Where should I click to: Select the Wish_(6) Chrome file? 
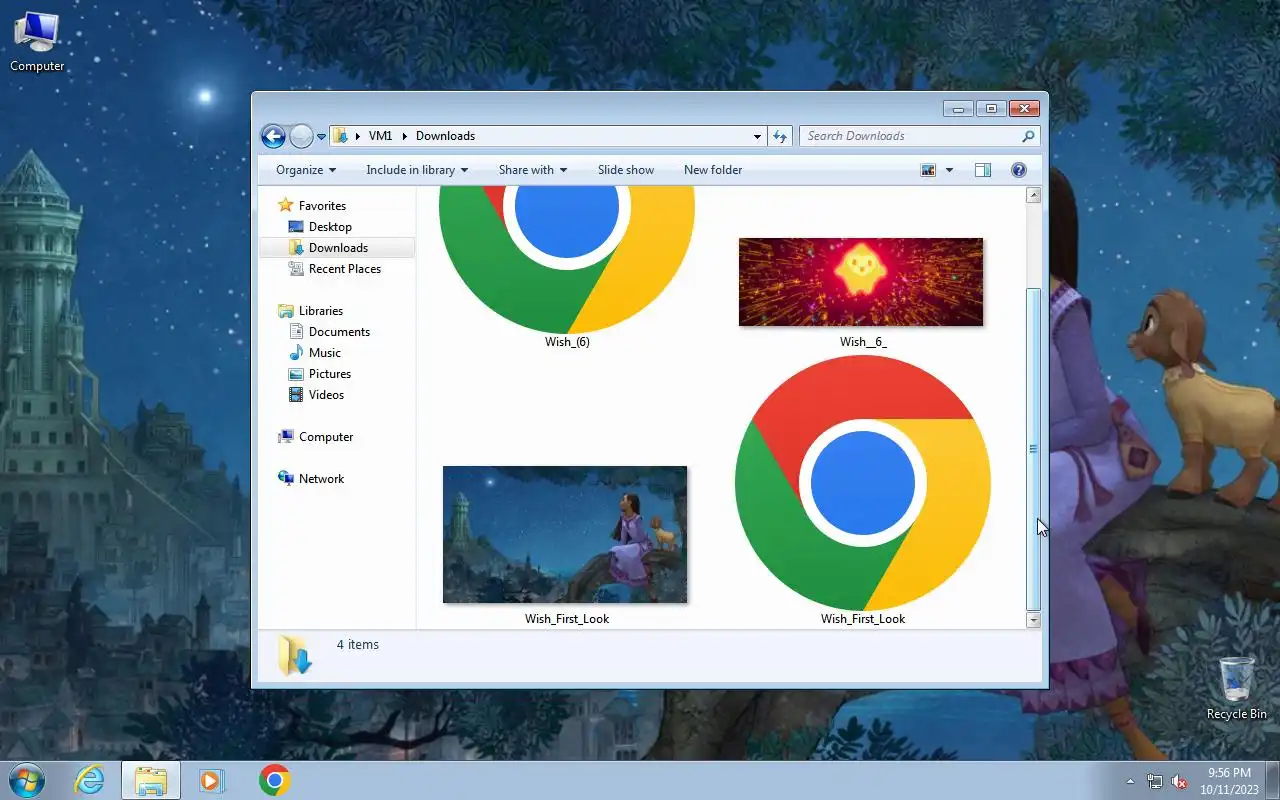point(567,260)
